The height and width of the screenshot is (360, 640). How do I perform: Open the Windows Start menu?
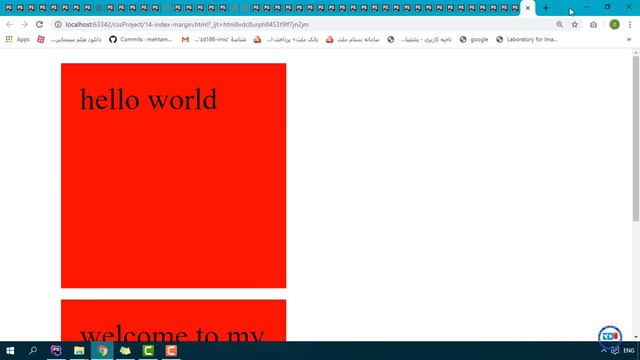pos(10,351)
